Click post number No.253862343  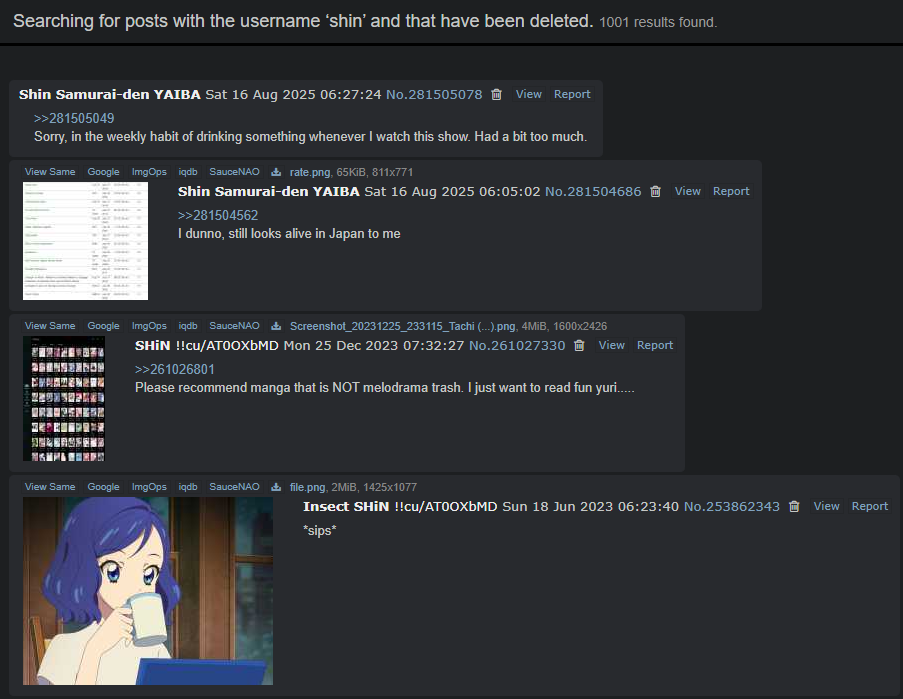(731, 506)
